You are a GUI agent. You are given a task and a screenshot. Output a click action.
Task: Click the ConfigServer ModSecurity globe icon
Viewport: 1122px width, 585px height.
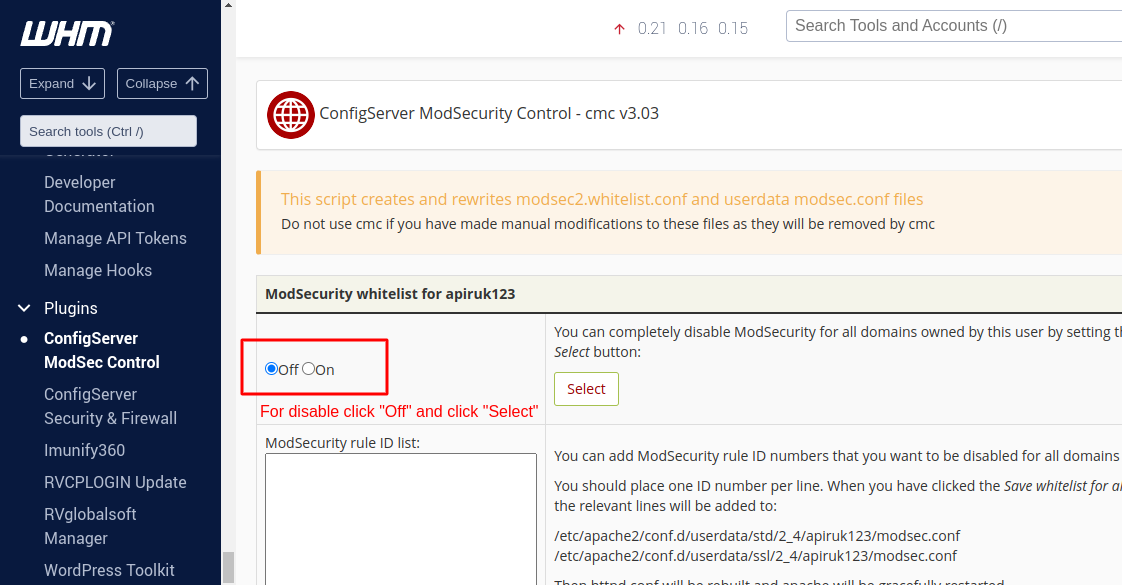point(291,114)
